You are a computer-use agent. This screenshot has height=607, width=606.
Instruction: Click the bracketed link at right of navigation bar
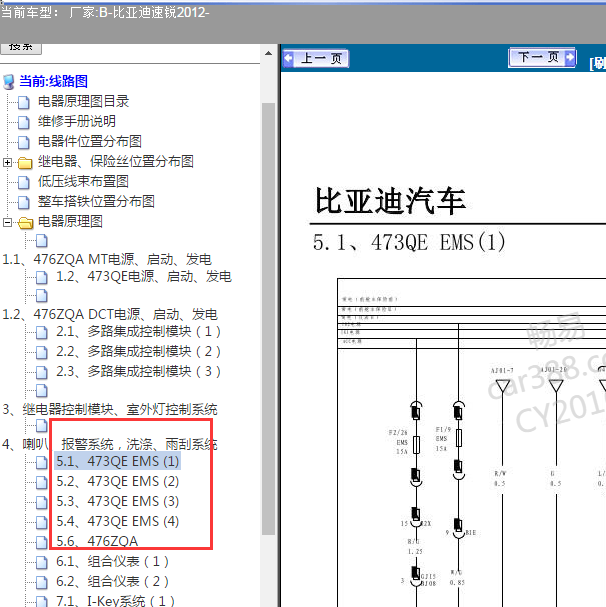coord(598,63)
